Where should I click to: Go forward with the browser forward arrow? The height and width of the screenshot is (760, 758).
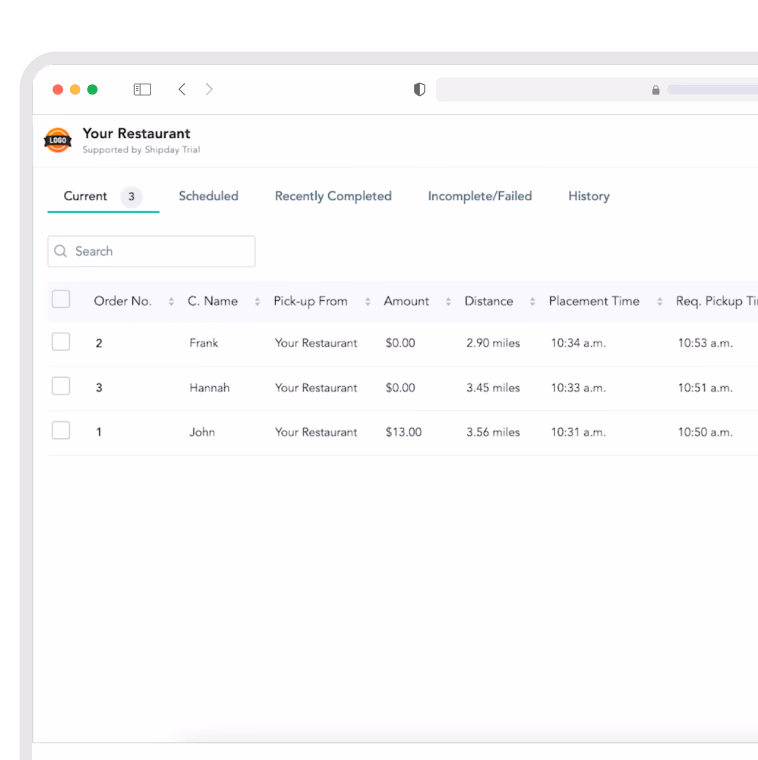click(x=209, y=89)
